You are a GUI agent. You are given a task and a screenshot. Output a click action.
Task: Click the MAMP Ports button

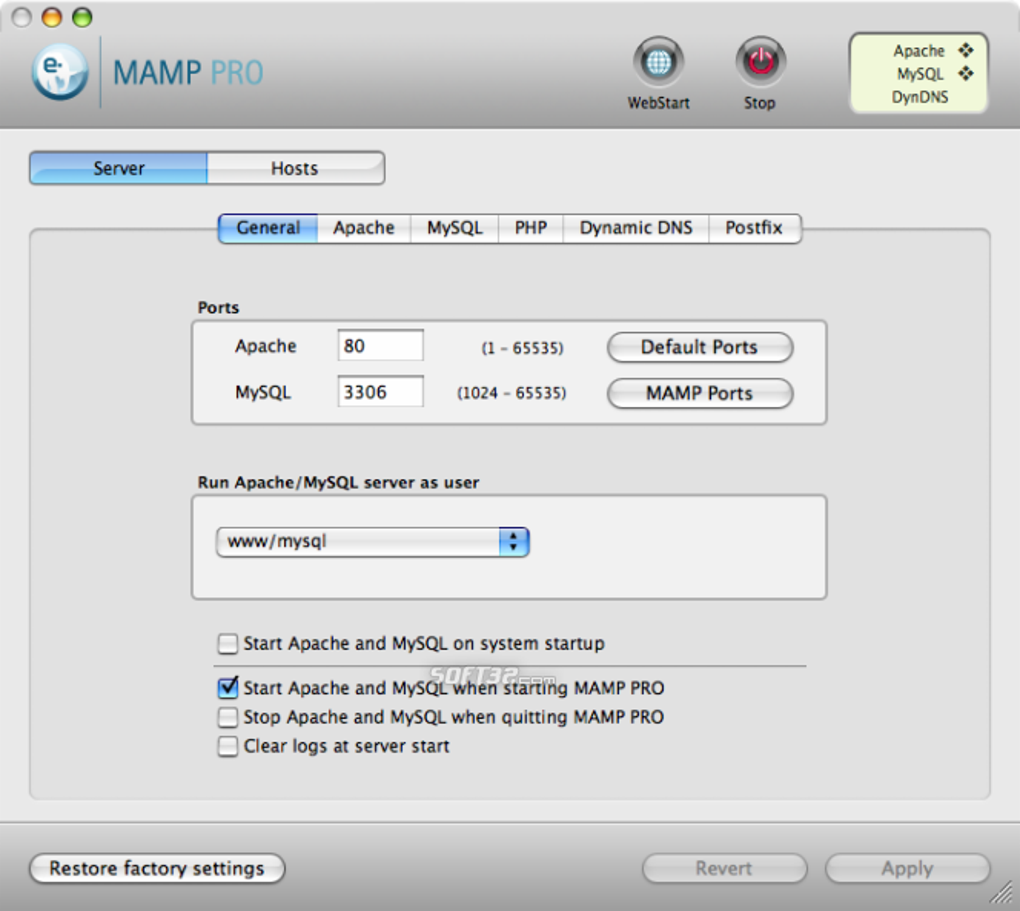pyautogui.click(x=700, y=394)
